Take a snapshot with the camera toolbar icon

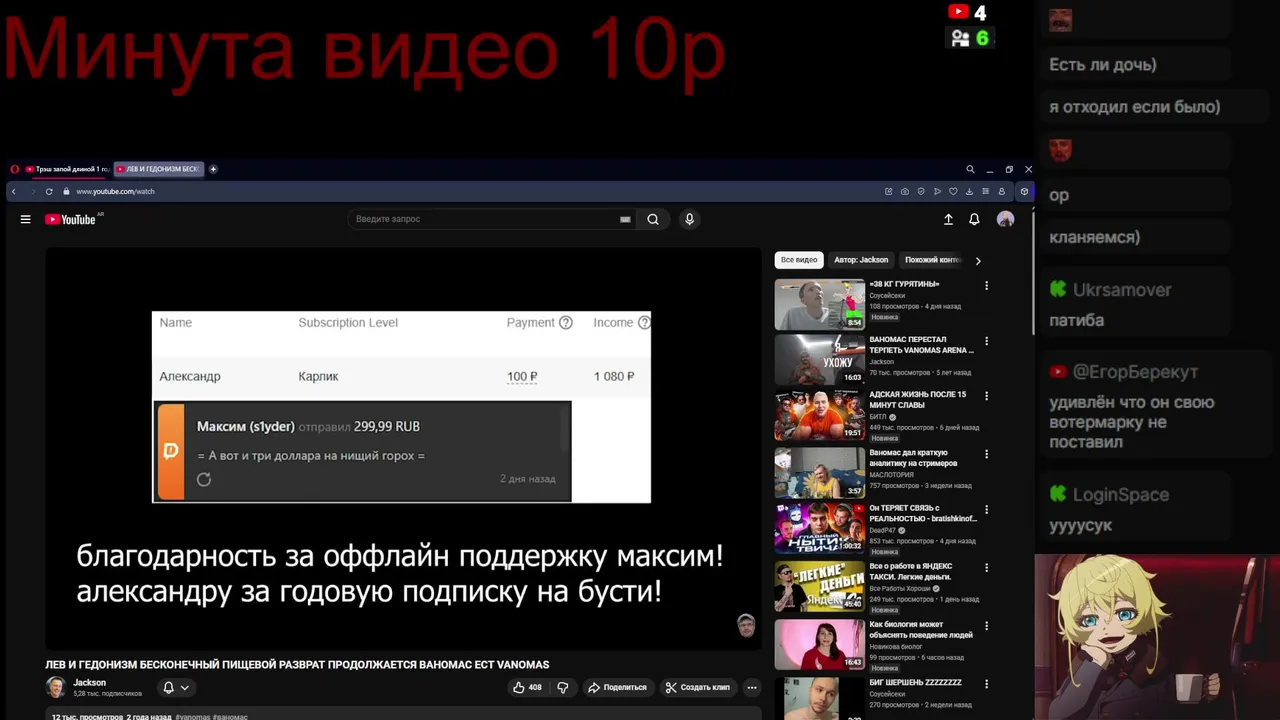tap(904, 191)
